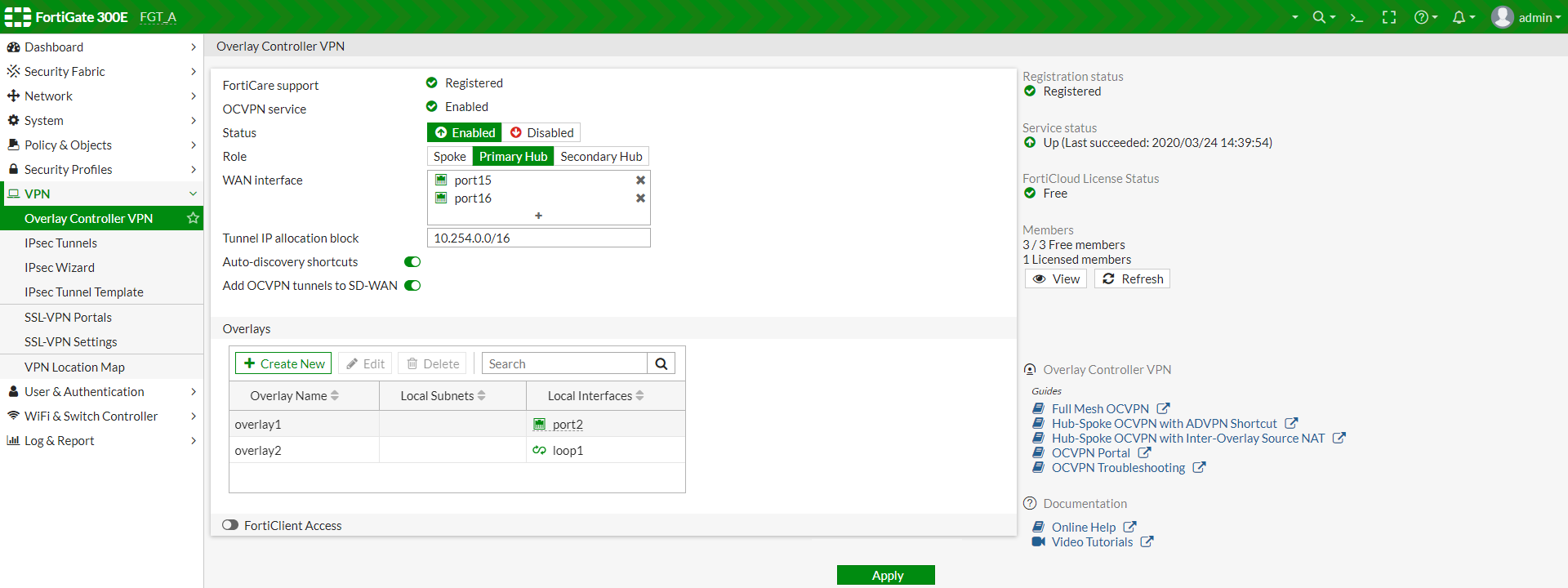Remove port15 from WAN interface
This screenshot has height=588, width=1568.
640,180
